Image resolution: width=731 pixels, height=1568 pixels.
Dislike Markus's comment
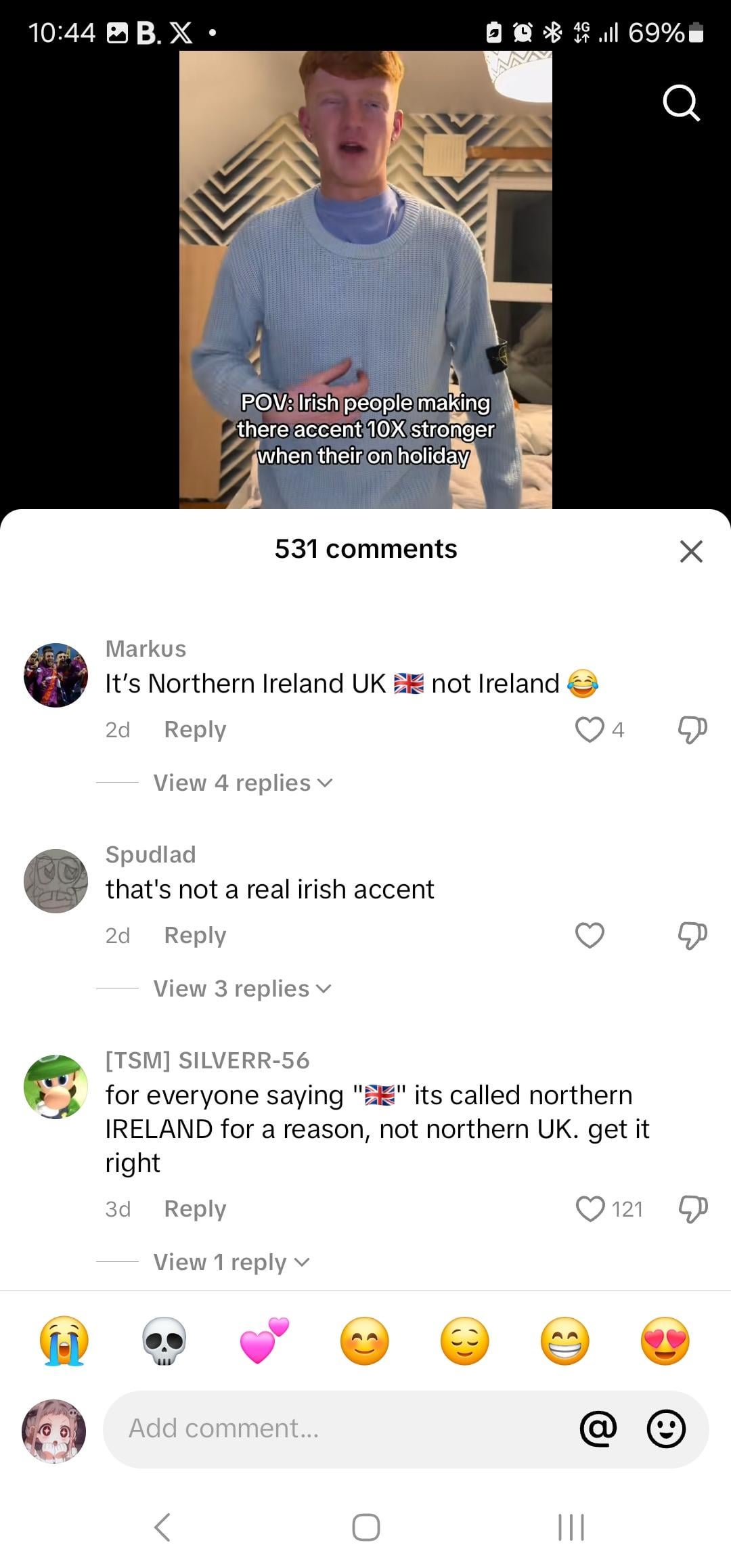(692, 730)
